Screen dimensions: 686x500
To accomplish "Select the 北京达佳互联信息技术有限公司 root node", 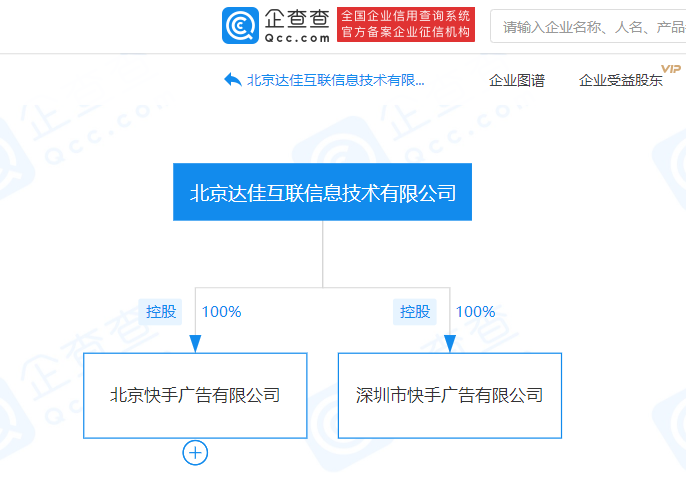I will pyautogui.click(x=322, y=192).
